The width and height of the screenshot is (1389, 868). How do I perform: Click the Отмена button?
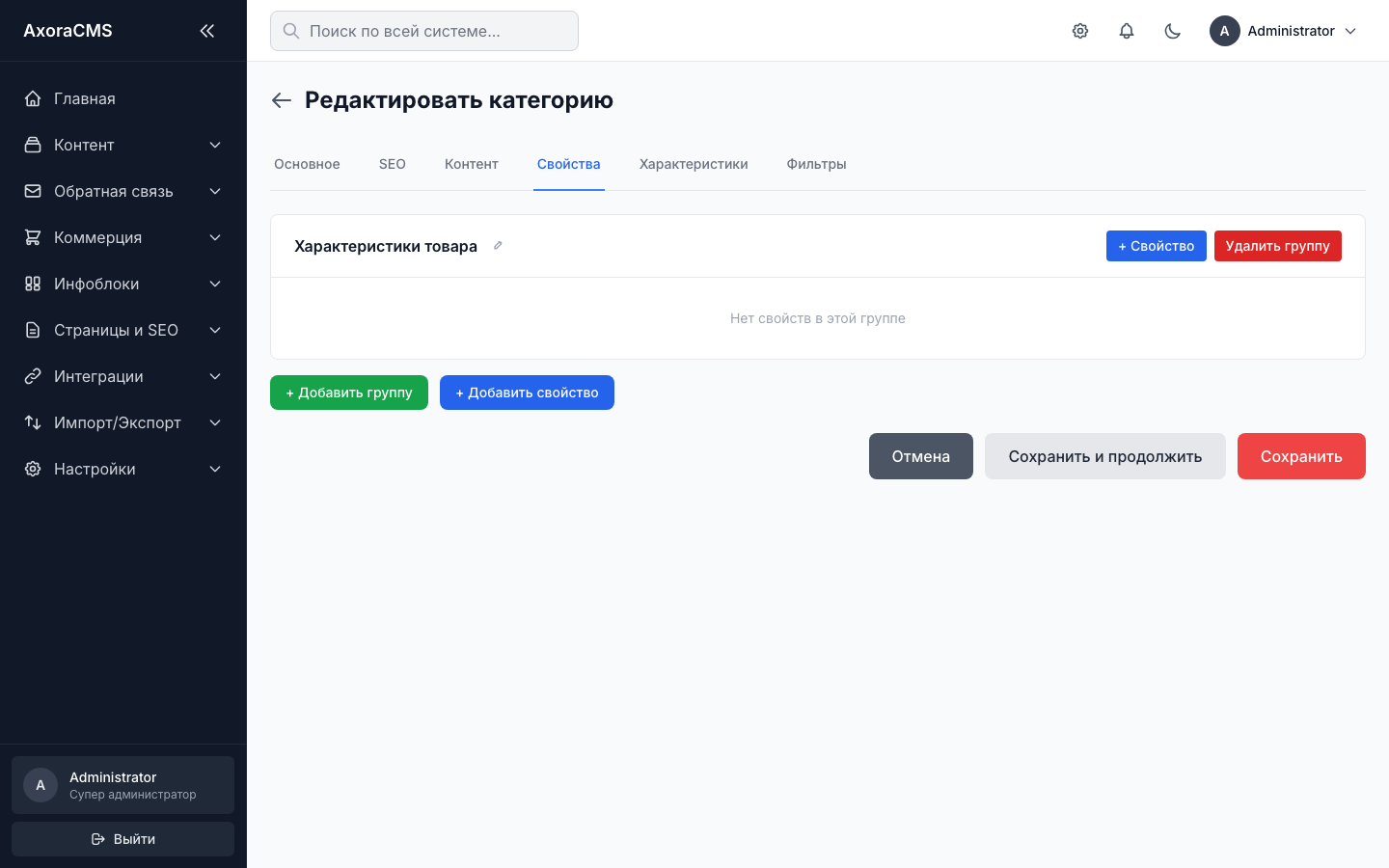(921, 456)
